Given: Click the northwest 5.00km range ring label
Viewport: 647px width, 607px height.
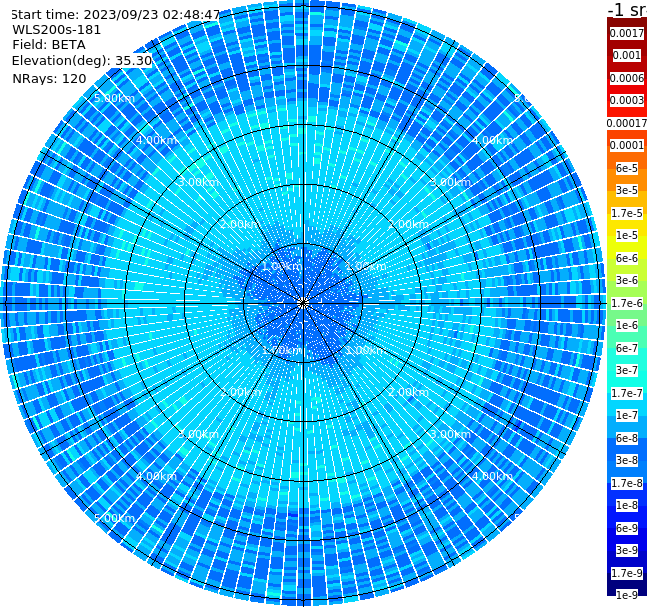Looking at the screenshot, I should [114, 98].
